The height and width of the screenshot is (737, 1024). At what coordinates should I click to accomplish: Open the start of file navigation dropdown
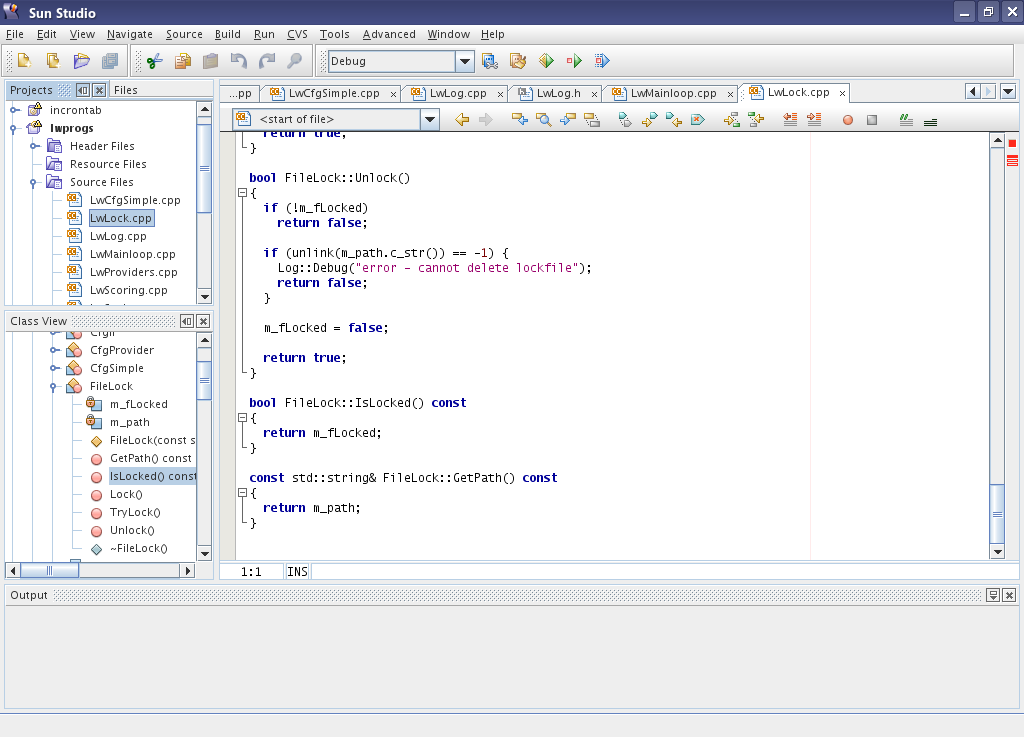coord(430,119)
